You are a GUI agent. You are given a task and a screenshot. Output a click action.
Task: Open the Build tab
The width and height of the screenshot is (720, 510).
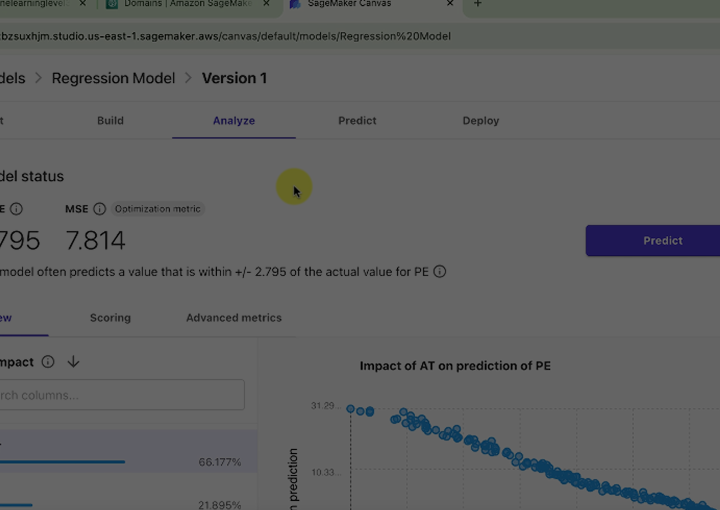click(x=110, y=121)
